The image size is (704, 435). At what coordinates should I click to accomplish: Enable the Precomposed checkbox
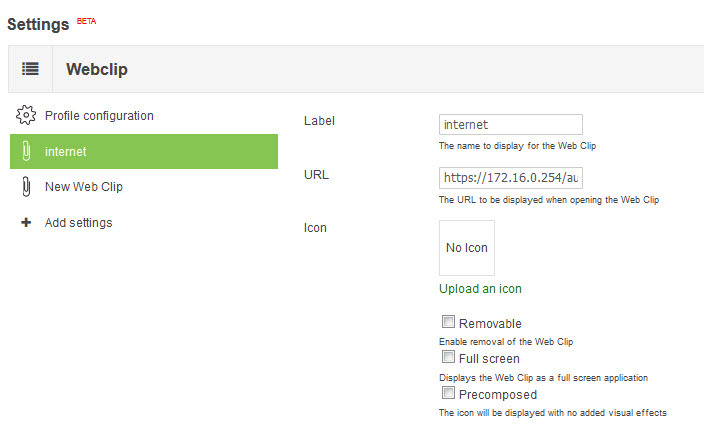[x=448, y=393]
